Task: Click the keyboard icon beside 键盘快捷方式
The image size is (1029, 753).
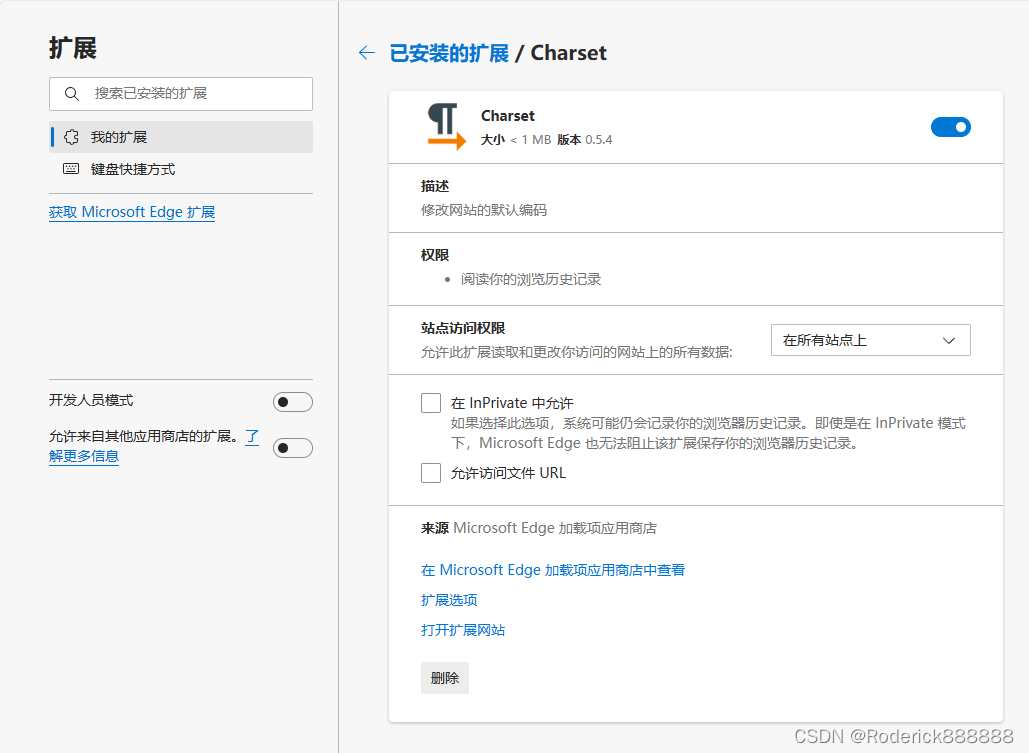Action: (x=71, y=169)
